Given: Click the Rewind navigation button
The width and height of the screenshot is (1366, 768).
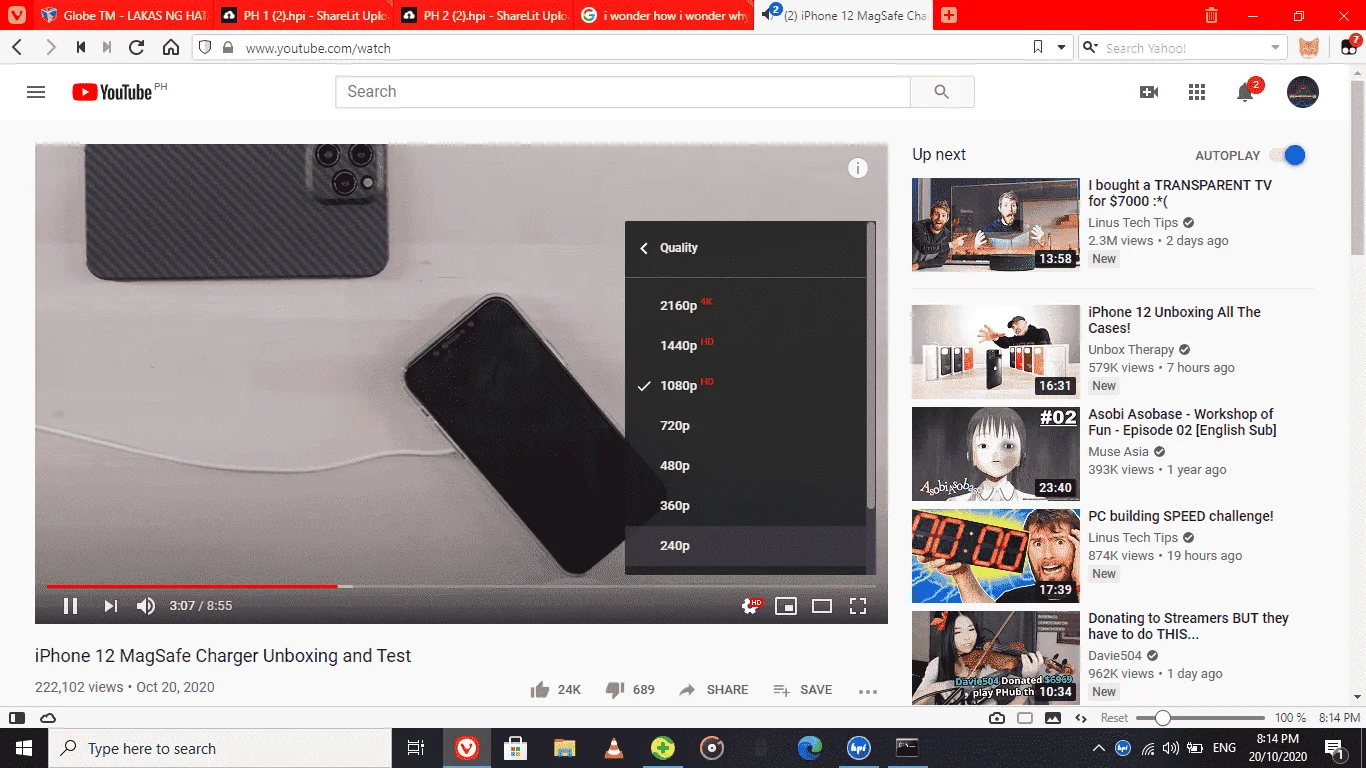Looking at the screenshot, I should coord(80,47).
